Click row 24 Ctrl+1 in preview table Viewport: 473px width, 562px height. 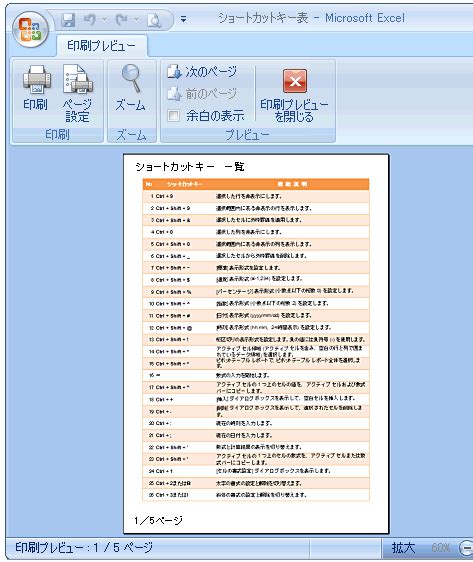[256, 471]
